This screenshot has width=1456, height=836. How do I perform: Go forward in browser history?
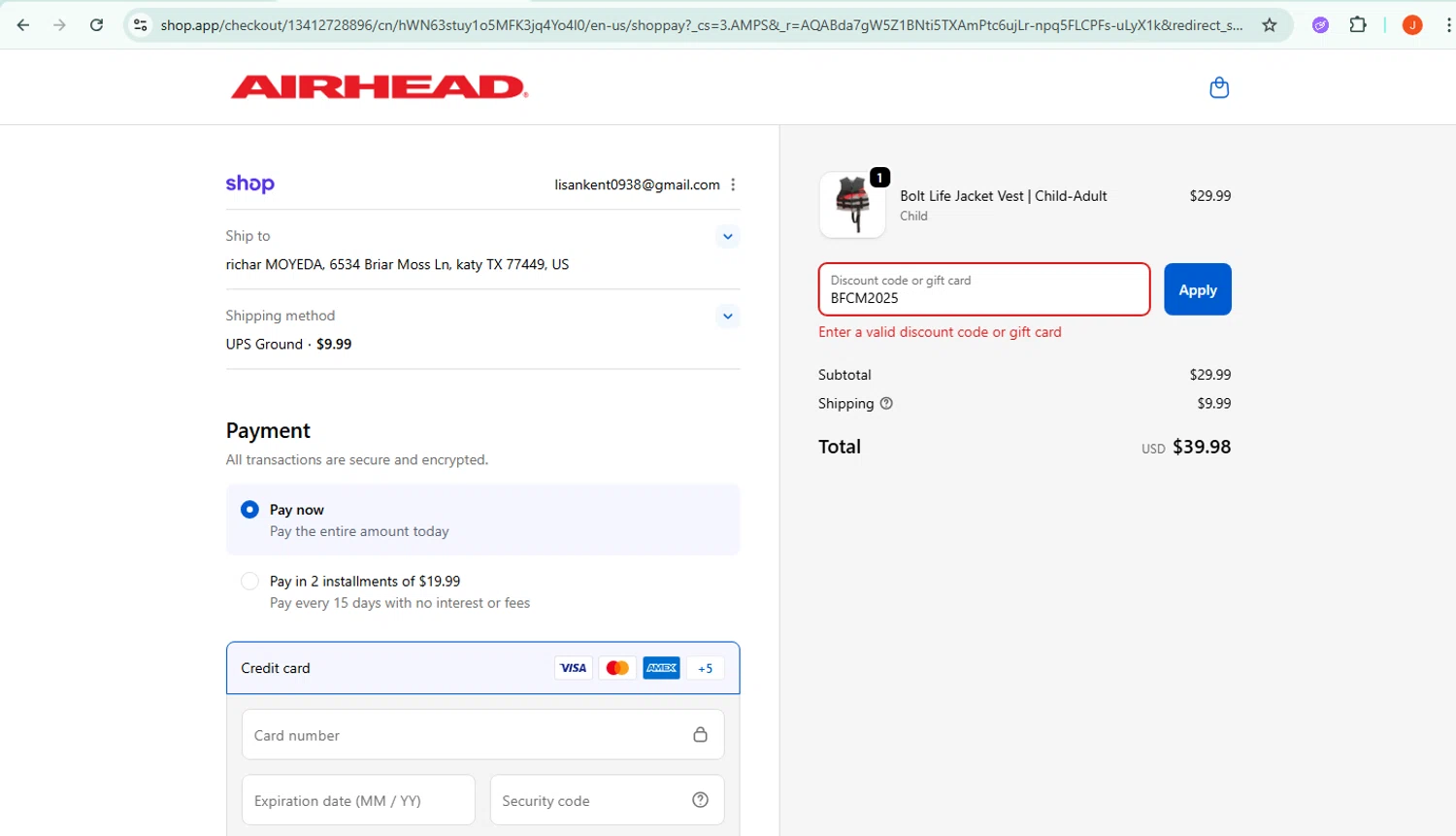[x=59, y=25]
